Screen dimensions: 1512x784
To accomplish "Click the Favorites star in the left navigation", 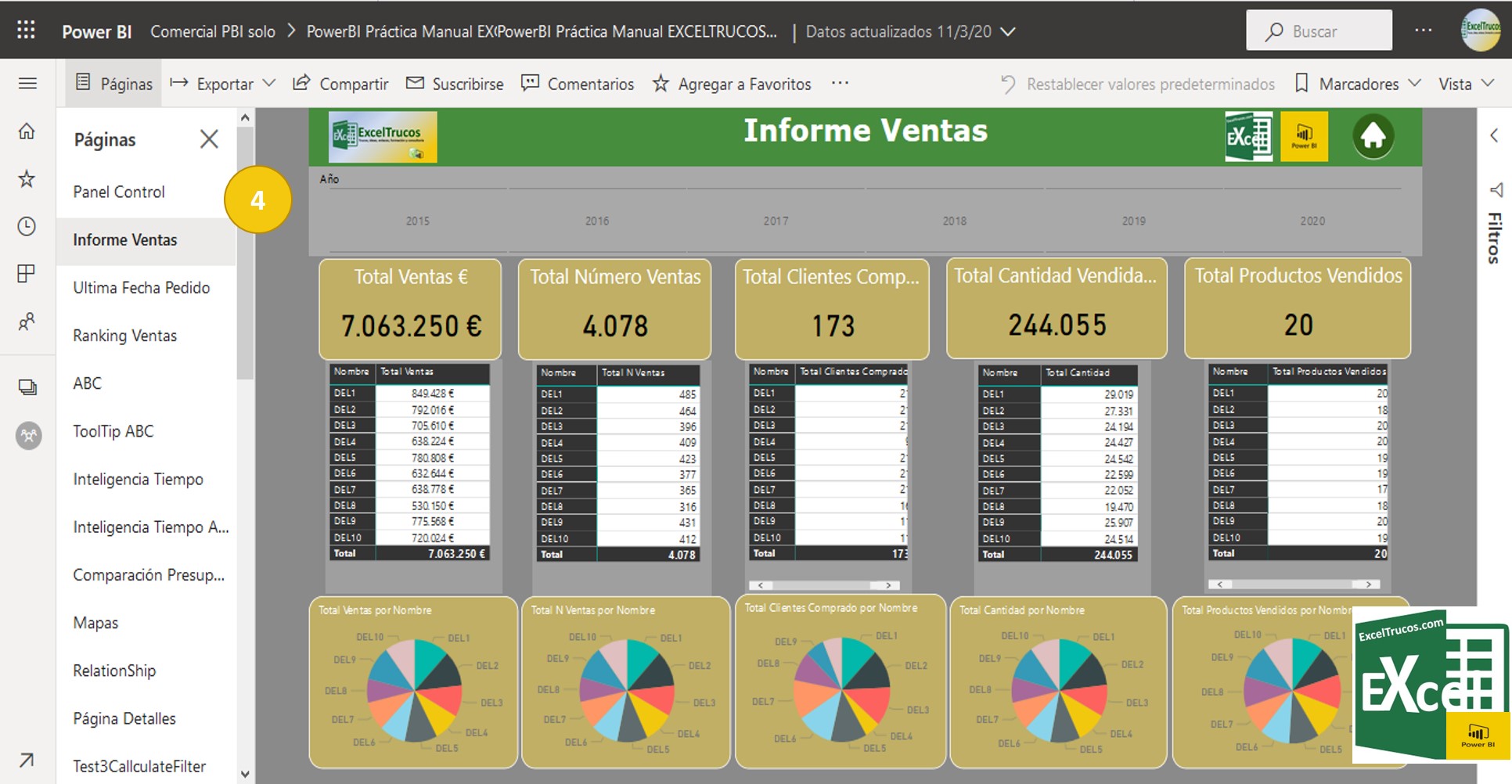I will pyautogui.click(x=27, y=178).
